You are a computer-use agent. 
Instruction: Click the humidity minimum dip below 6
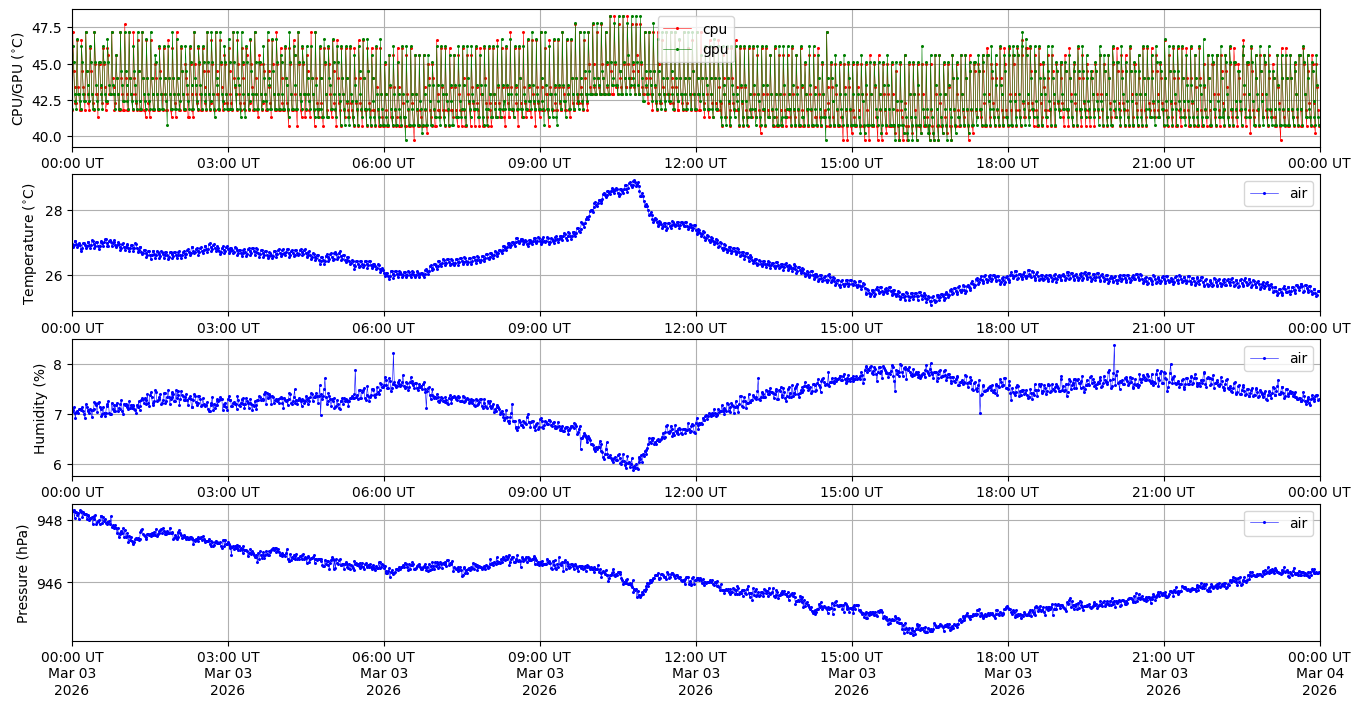coord(634,468)
